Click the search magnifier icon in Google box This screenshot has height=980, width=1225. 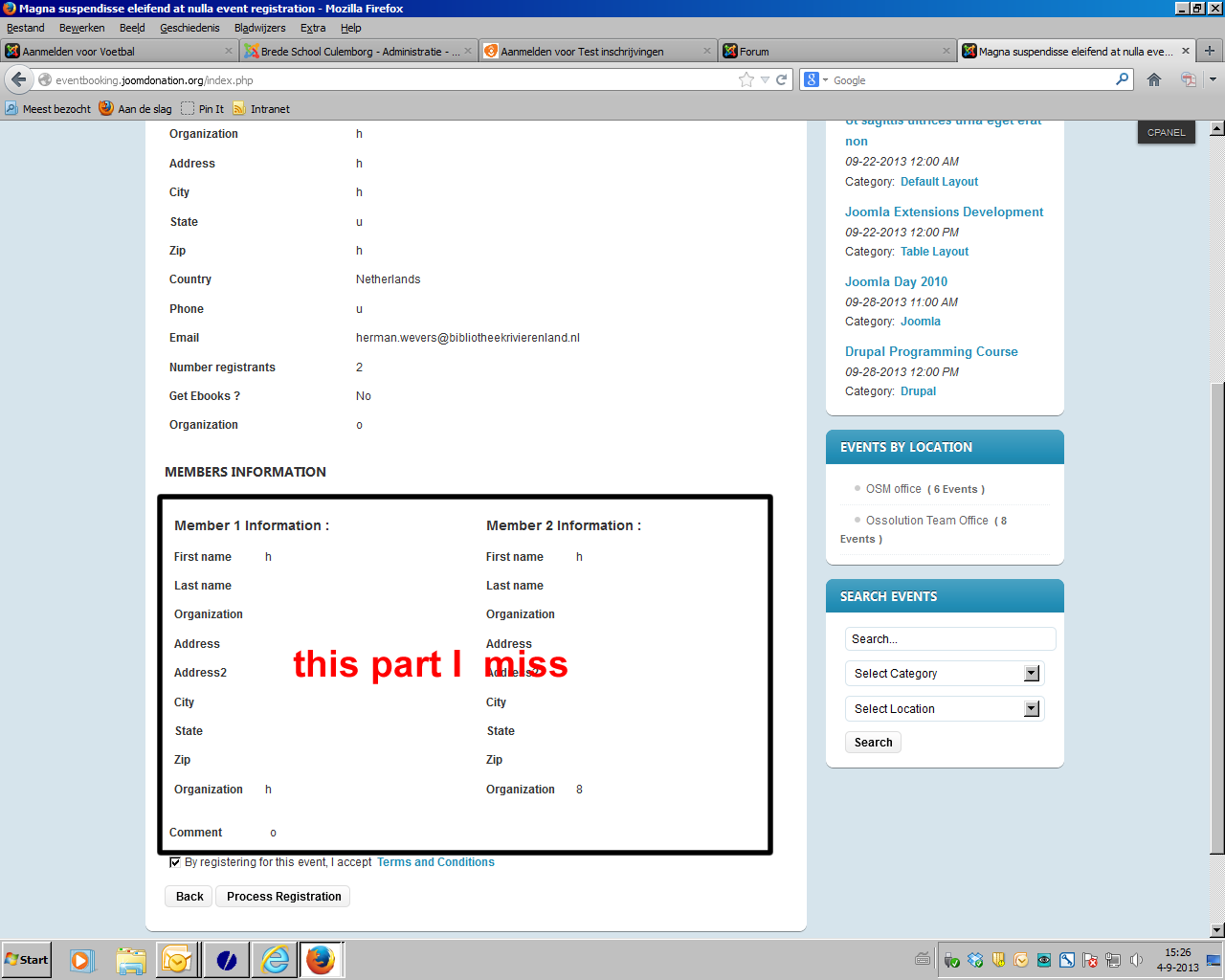coord(1122,79)
